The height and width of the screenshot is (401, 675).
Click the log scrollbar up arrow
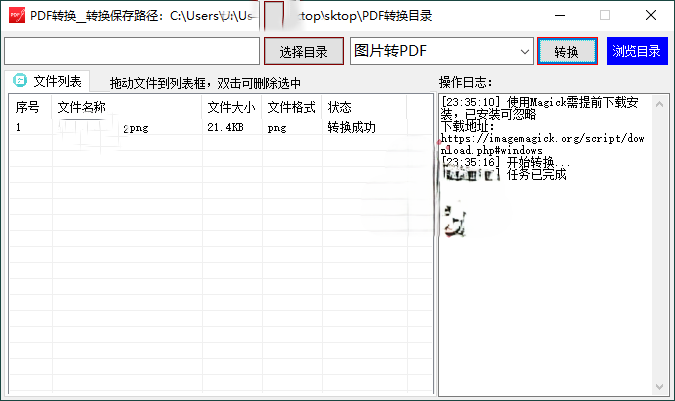(660, 104)
